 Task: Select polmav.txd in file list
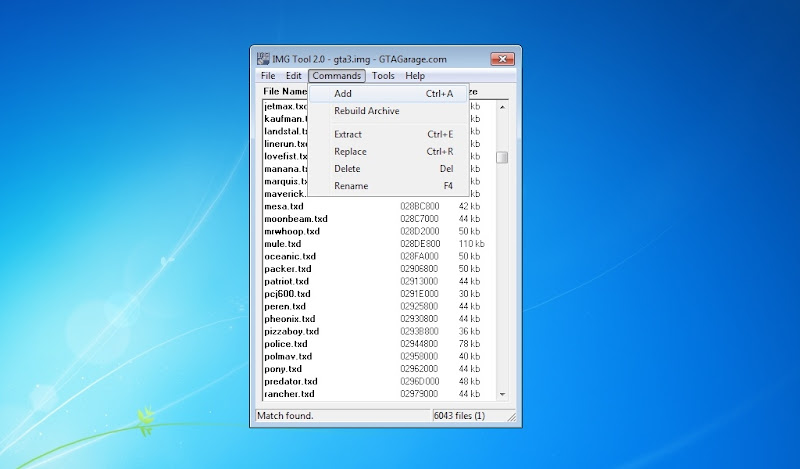[x=288, y=357]
